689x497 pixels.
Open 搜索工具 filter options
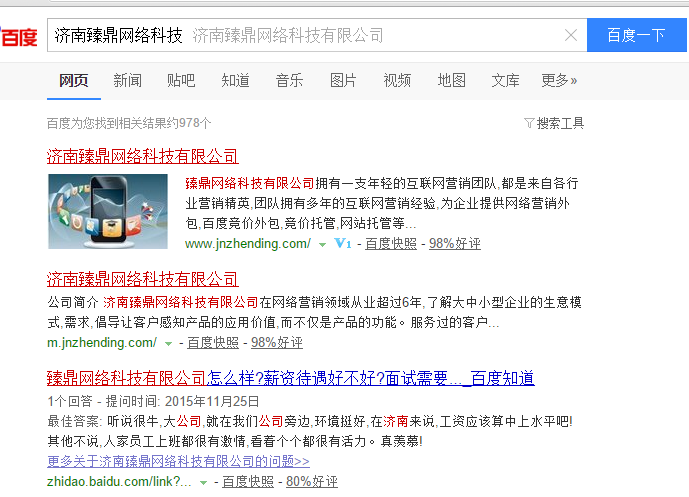tap(554, 123)
